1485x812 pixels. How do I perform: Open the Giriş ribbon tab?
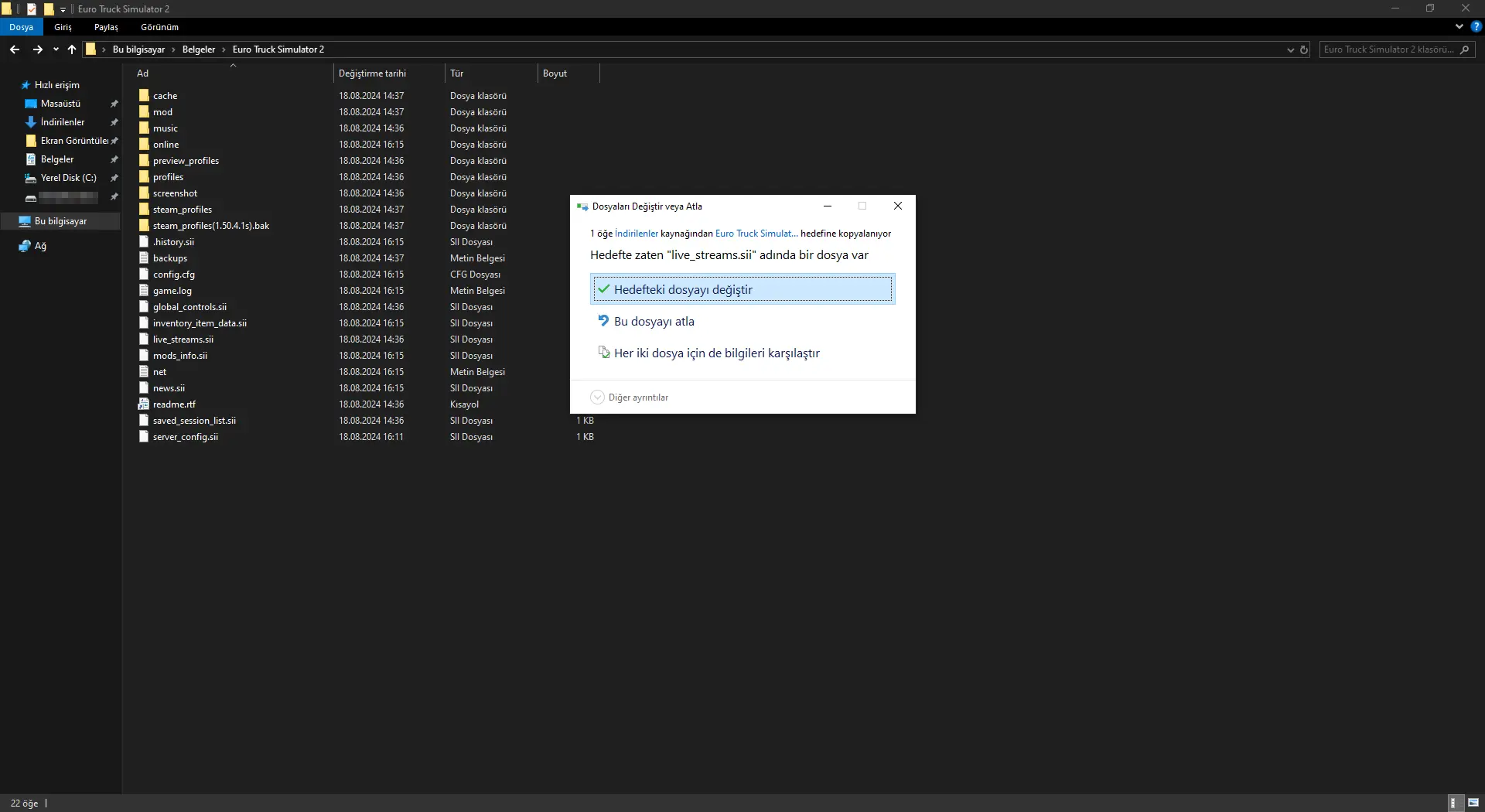pyautogui.click(x=63, y=27)
